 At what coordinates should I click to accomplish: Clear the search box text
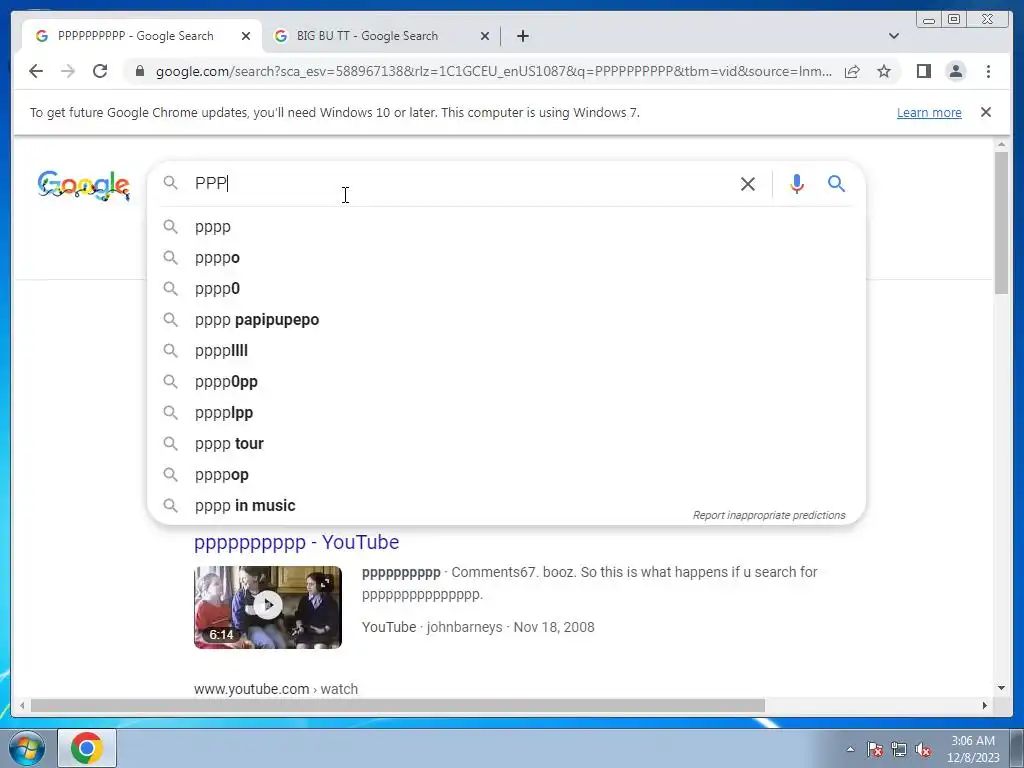coord(748,184)
